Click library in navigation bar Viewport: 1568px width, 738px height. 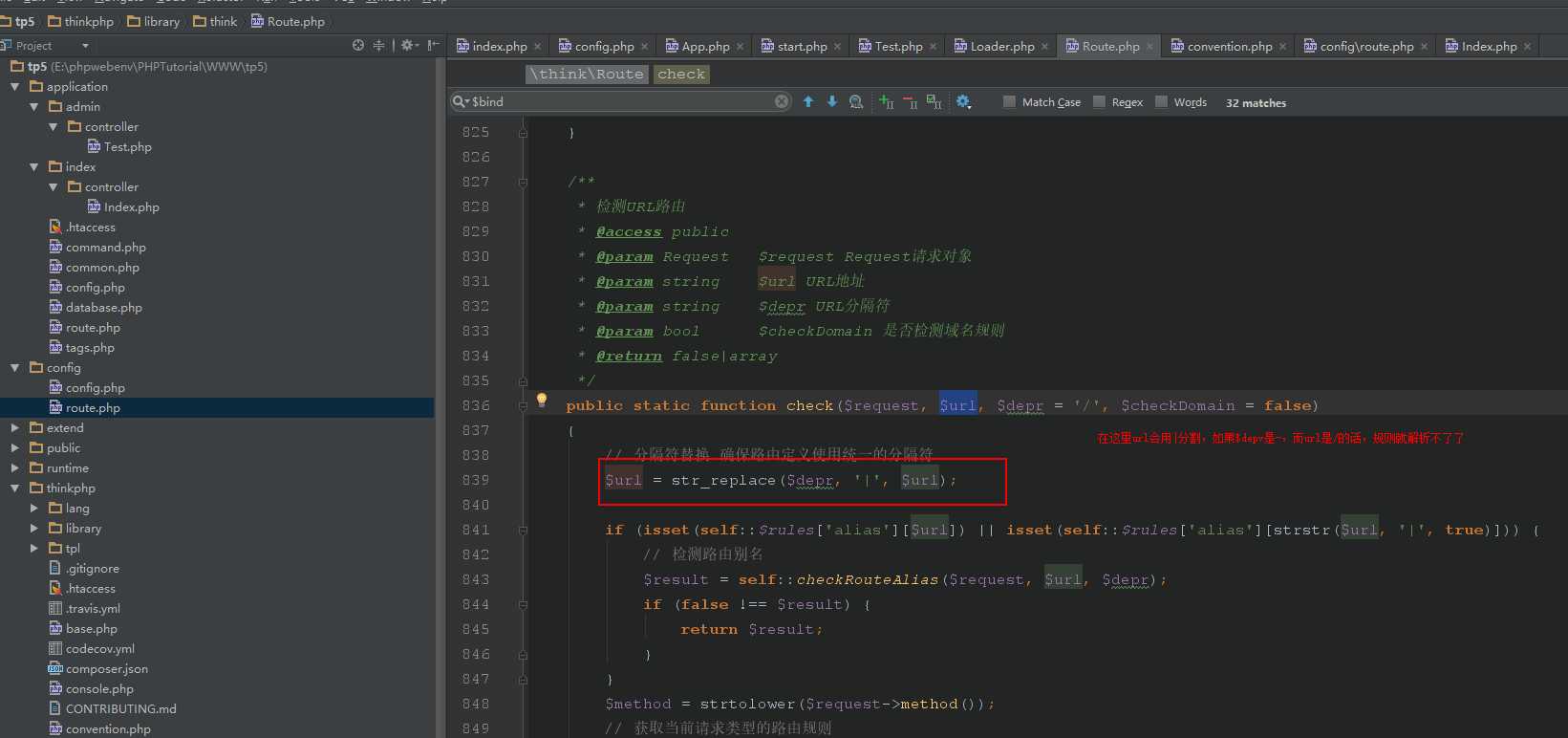(153, 21)
